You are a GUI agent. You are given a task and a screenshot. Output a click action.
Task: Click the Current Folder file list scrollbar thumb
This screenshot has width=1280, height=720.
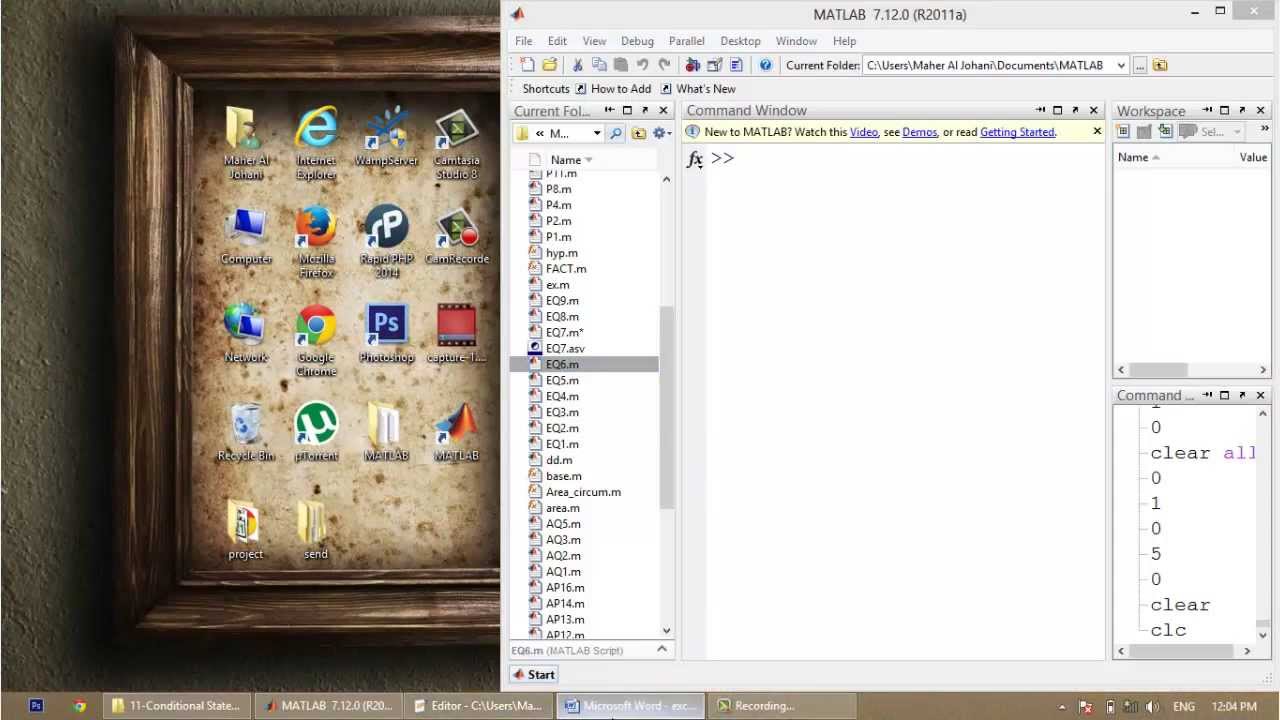tap(667, 406)
